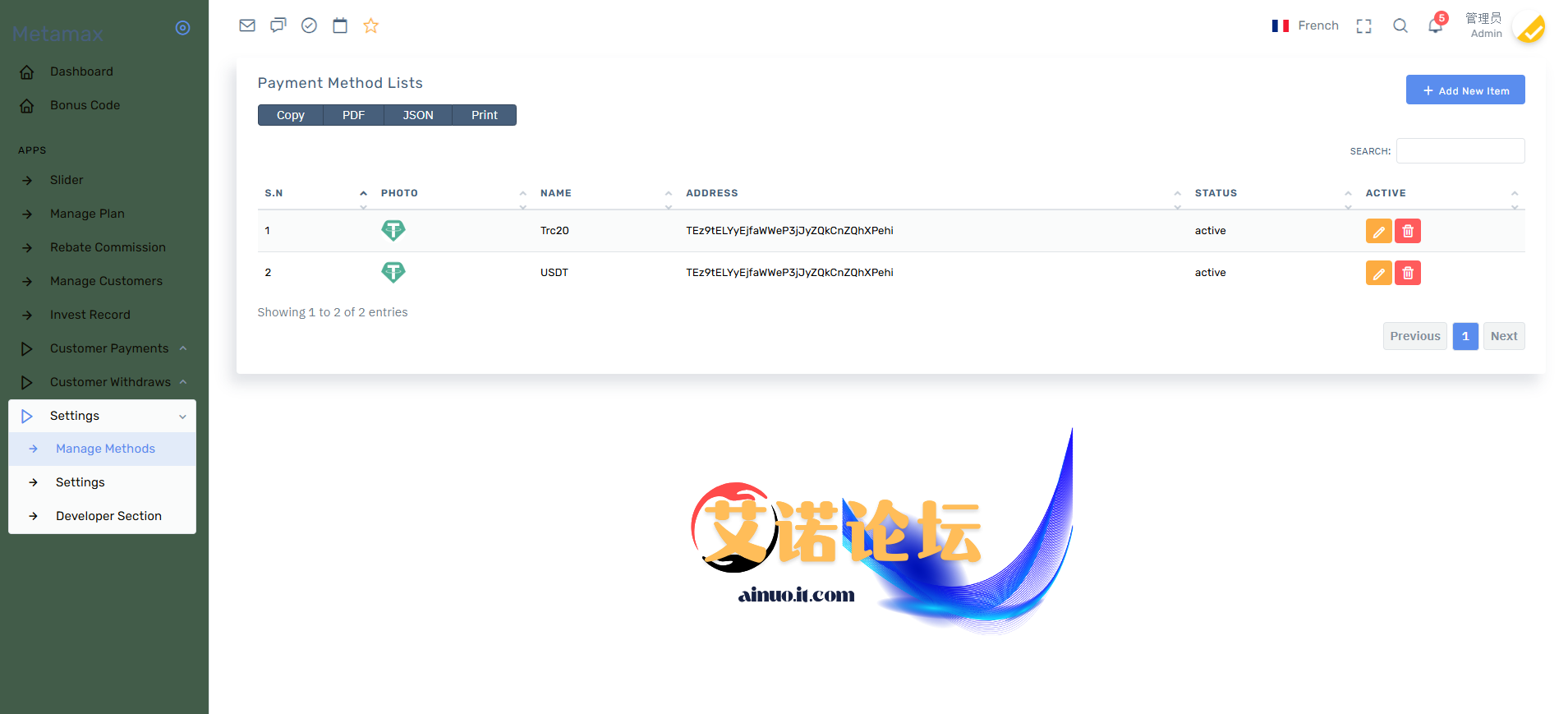
Task: Open the Slider menu item
Action: click(x=67, y=180)
